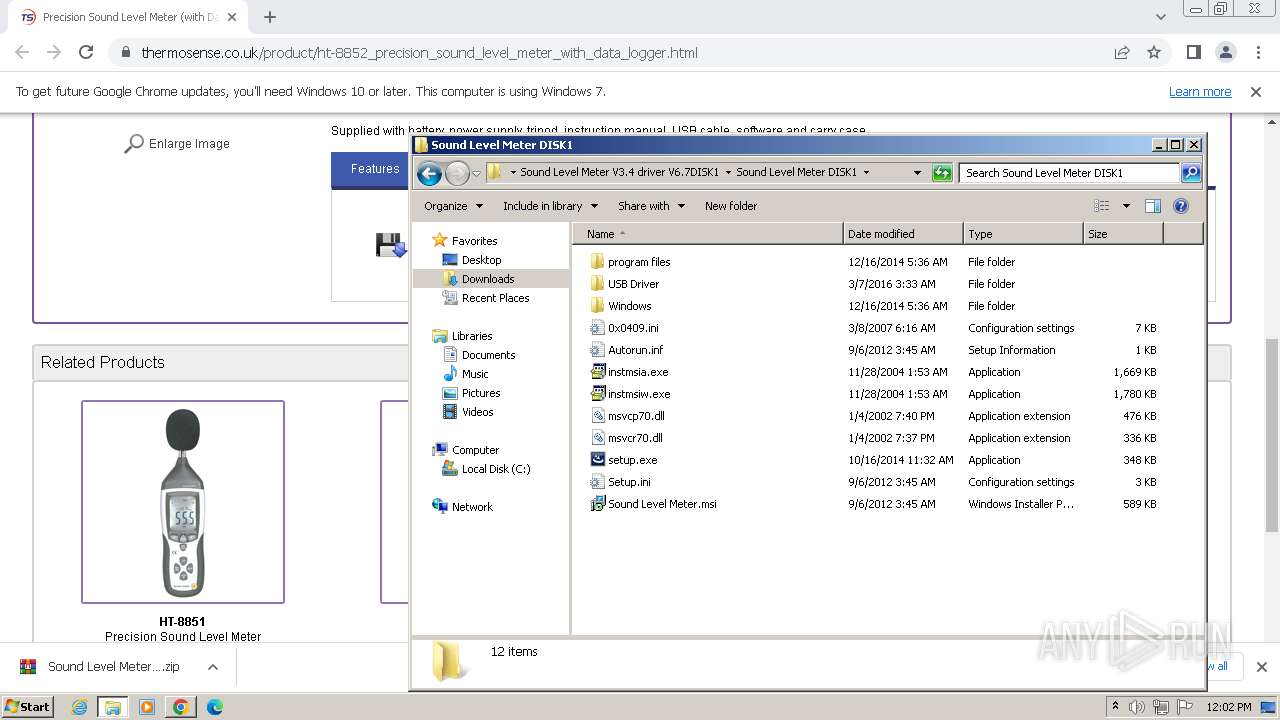Open the Music library
Viewport: 1280px width, 720px height.
[x=475, y=374]
